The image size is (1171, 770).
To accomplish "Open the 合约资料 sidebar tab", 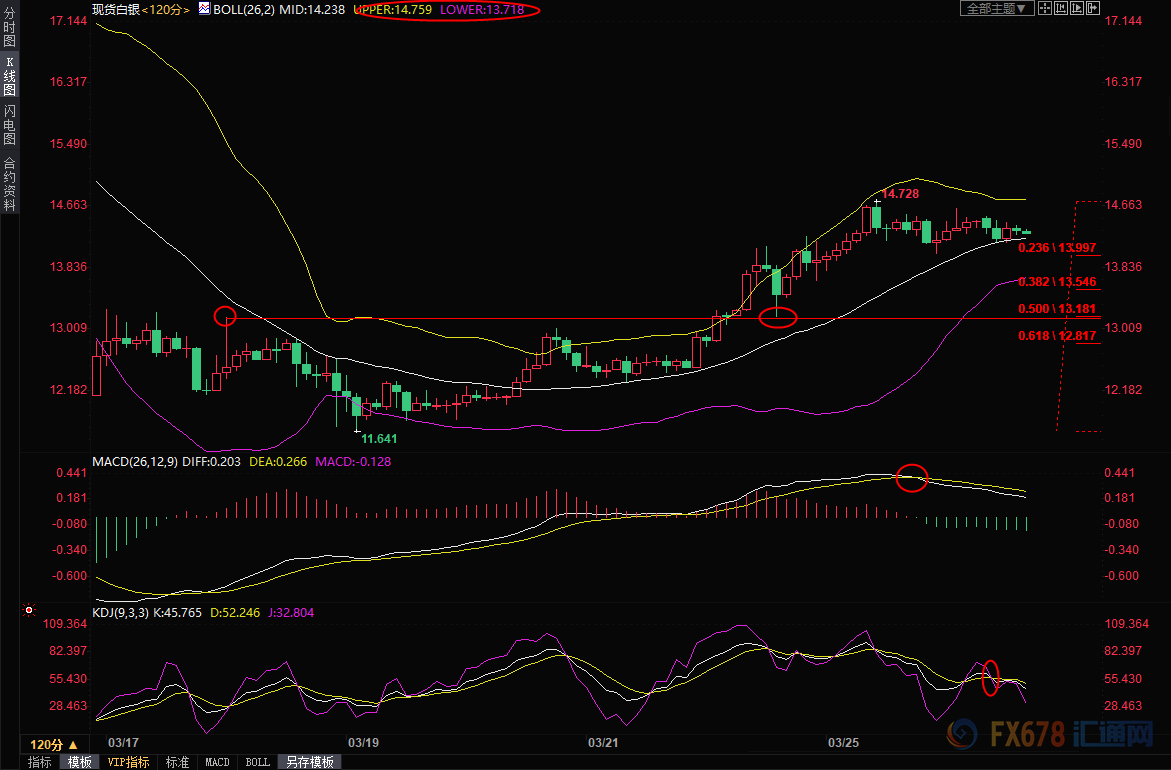I will (9, 183).
